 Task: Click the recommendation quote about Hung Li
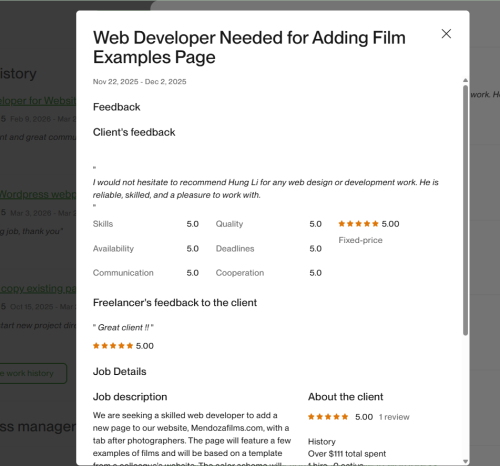[266, 188]
